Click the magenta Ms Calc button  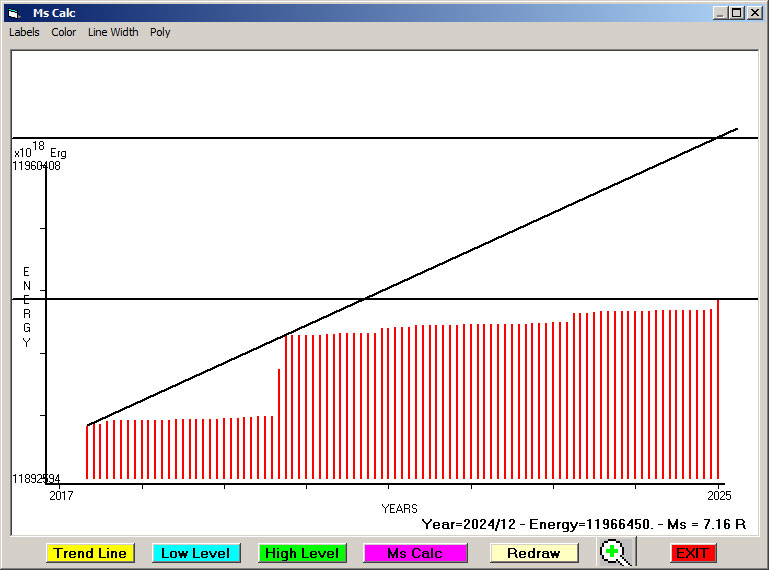click(x=415, y=553)
